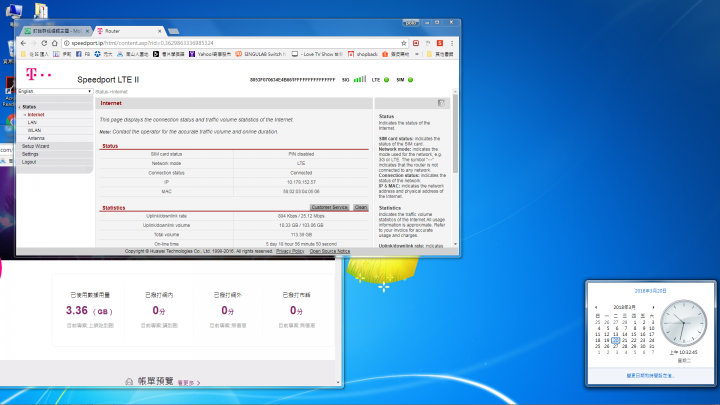Image resolution: width=720 pixels, height=405 pixels.
Task: Click the PIN disabled value
Action: click(x=301, y=154)
